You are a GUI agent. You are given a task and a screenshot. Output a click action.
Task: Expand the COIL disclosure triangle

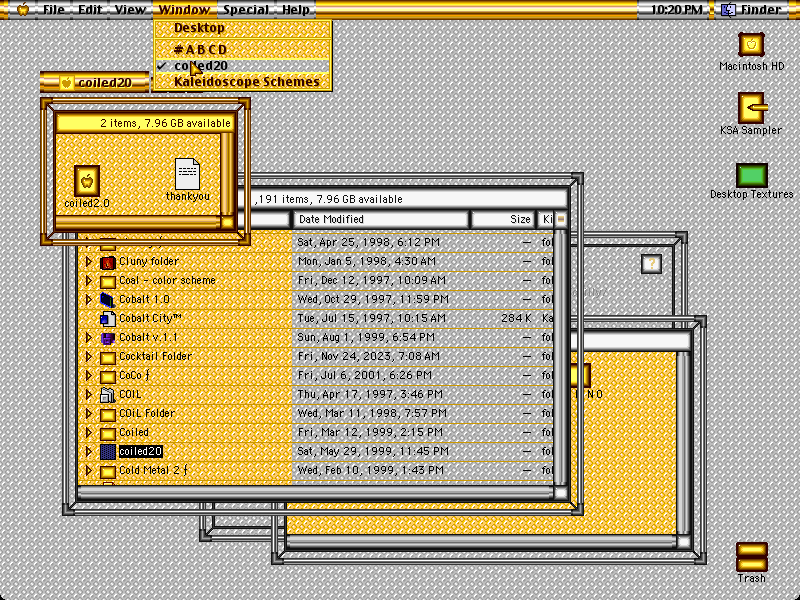(88, 394)
